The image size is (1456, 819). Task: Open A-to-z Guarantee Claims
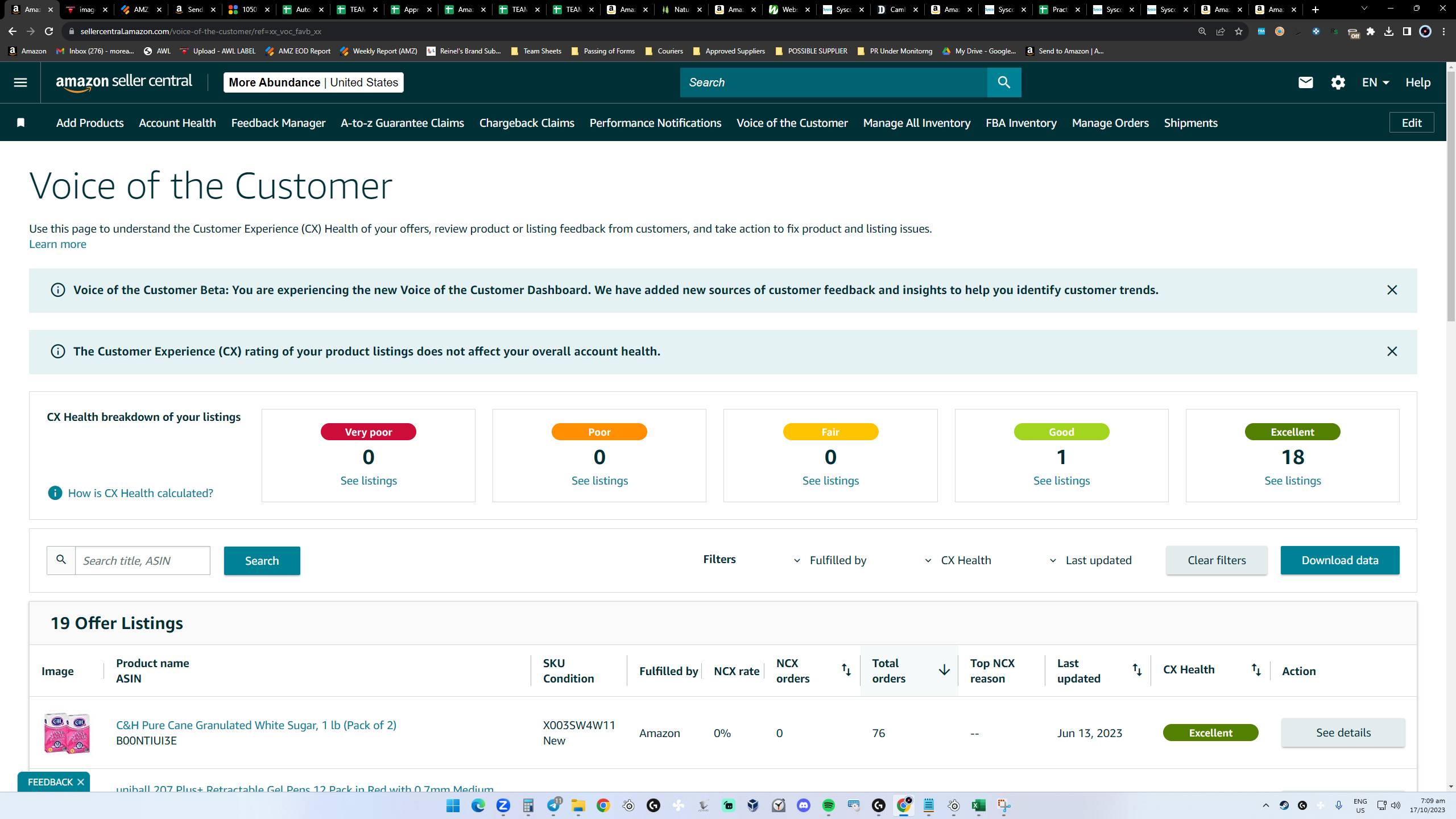402,123
